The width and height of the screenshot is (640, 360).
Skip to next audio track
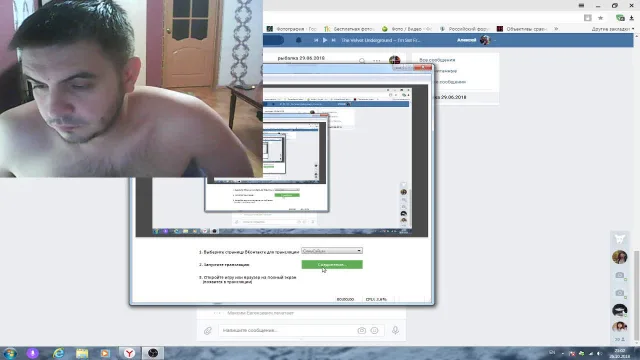click(333, 40)
